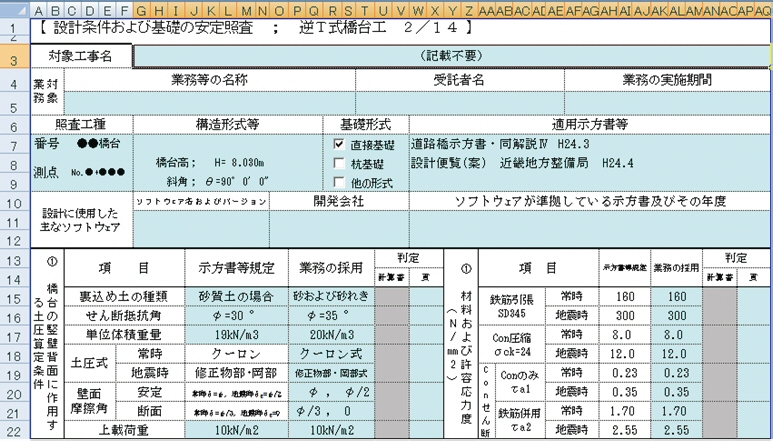Viewport: 773px width, 441px height.
Task: Click the sheet title 設計条件および基礎の安定照査
Action: [x=153, y=28]
